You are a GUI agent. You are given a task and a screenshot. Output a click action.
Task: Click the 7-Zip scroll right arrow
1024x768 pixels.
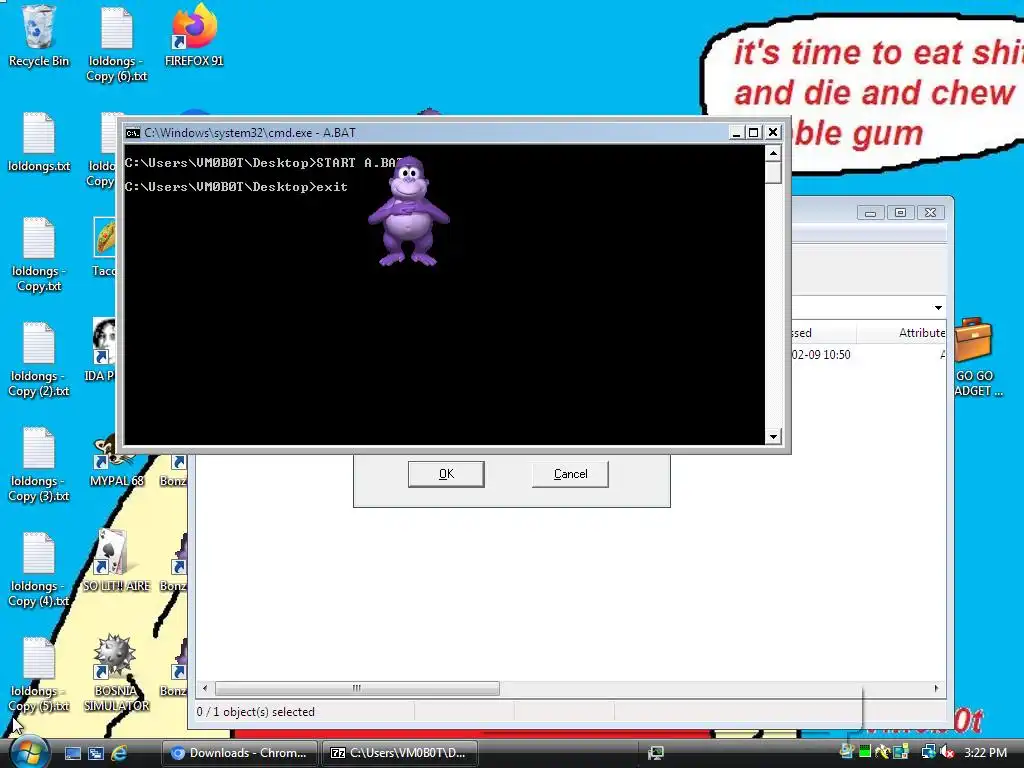click(936, 688)
